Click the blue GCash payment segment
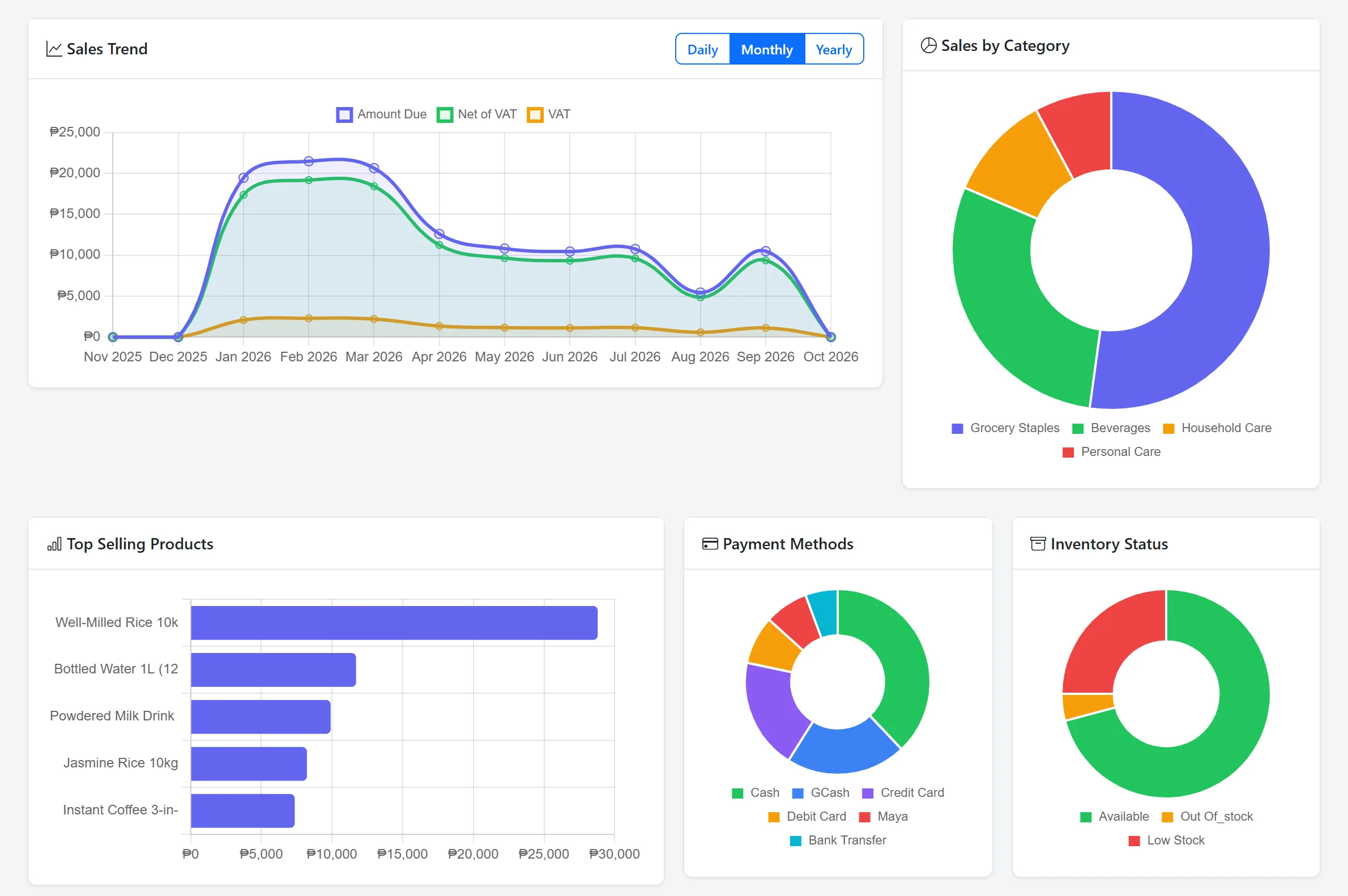This screenshot has width=1348, height=896. 844,750
